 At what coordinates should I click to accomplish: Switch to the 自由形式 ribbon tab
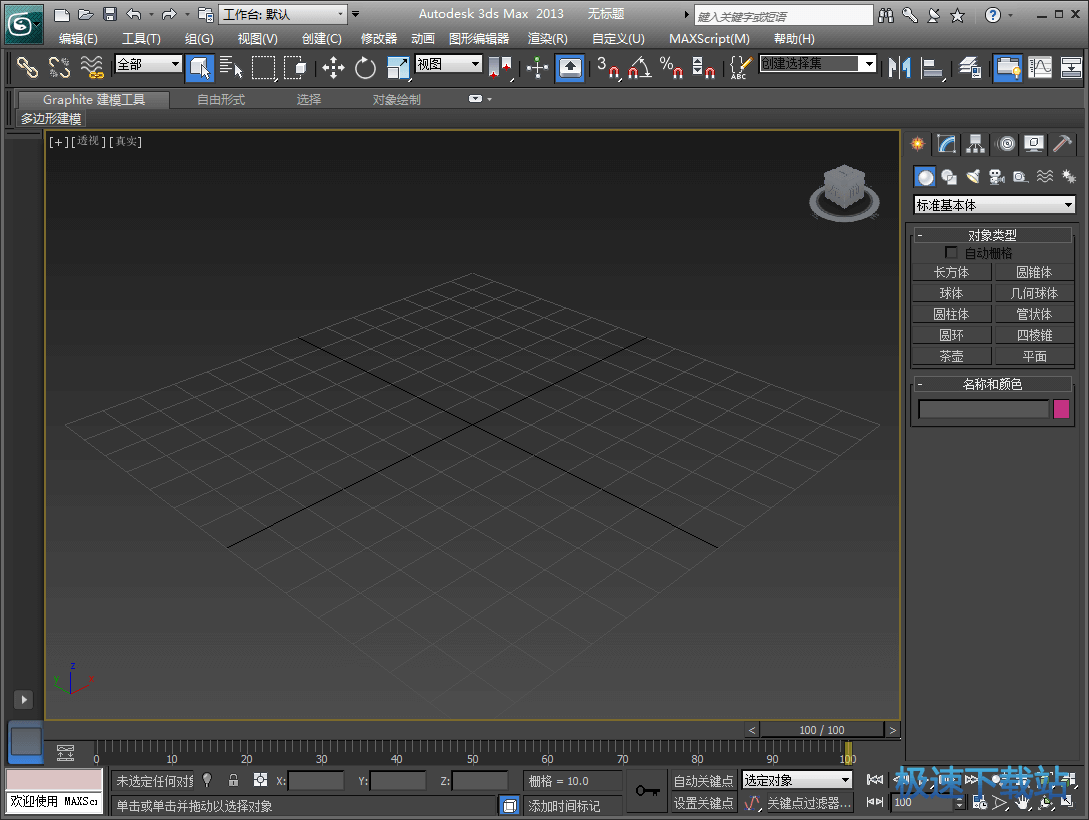[221, 100]
